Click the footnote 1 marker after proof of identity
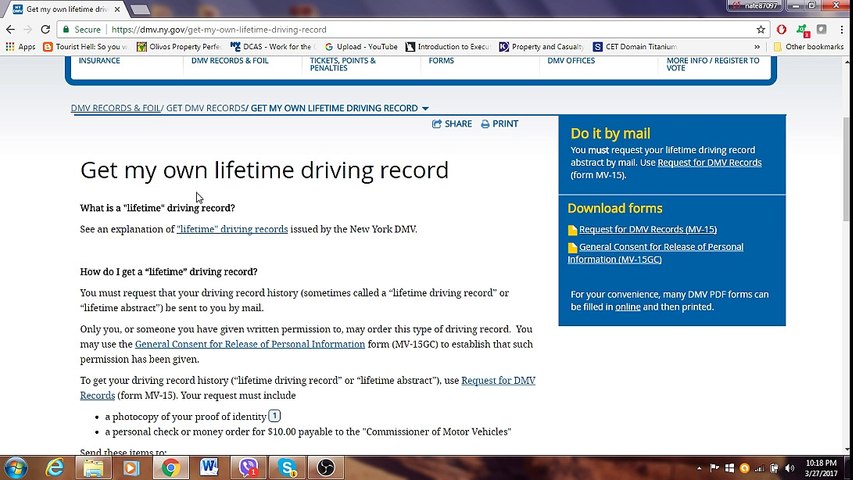This screenshot has width=853, height=480. click(275, 416)
